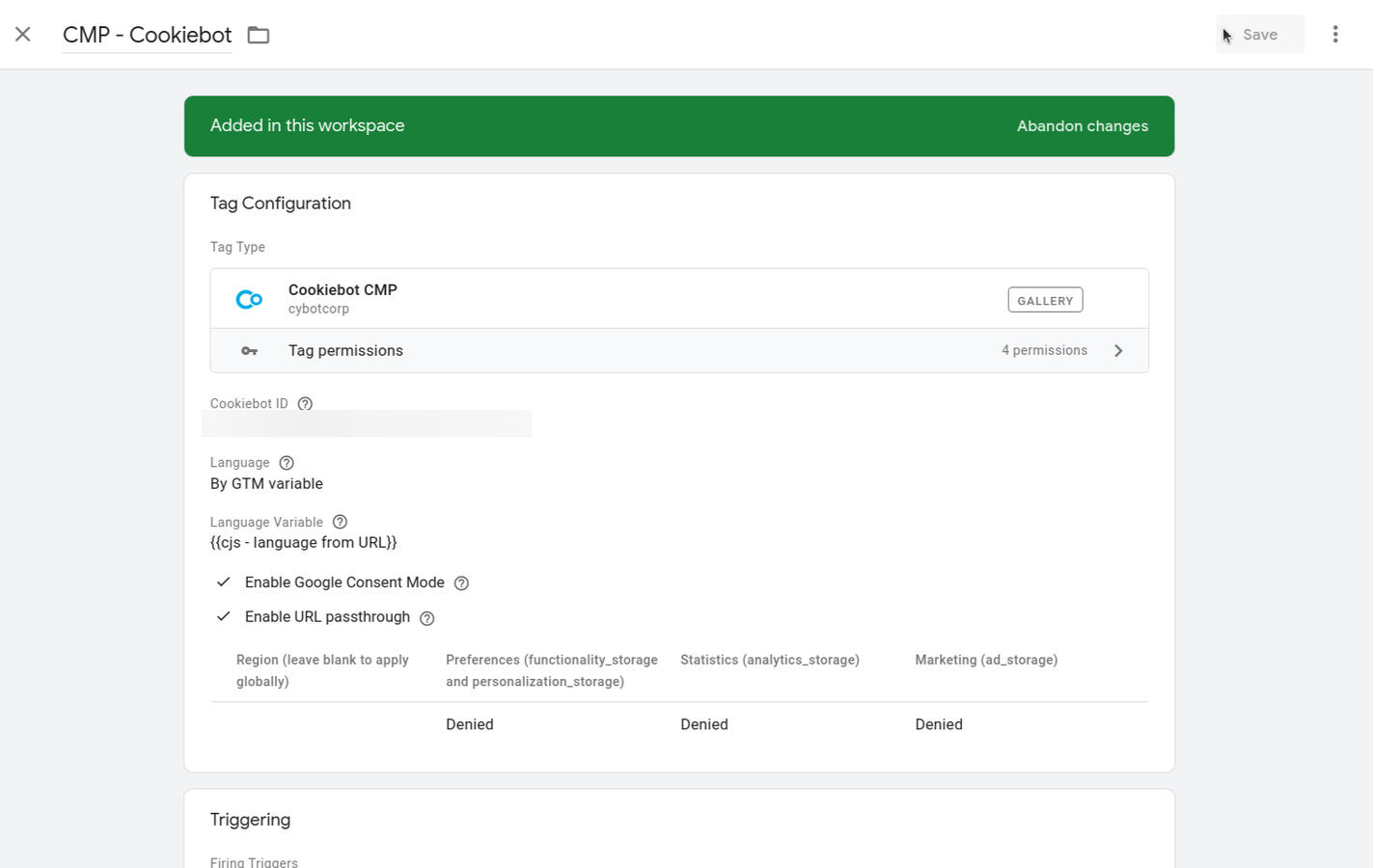Toggle the Enable URL passthrough checkmark
The width and height of the screenshot is (1373, 868).
tap(223, 616)
